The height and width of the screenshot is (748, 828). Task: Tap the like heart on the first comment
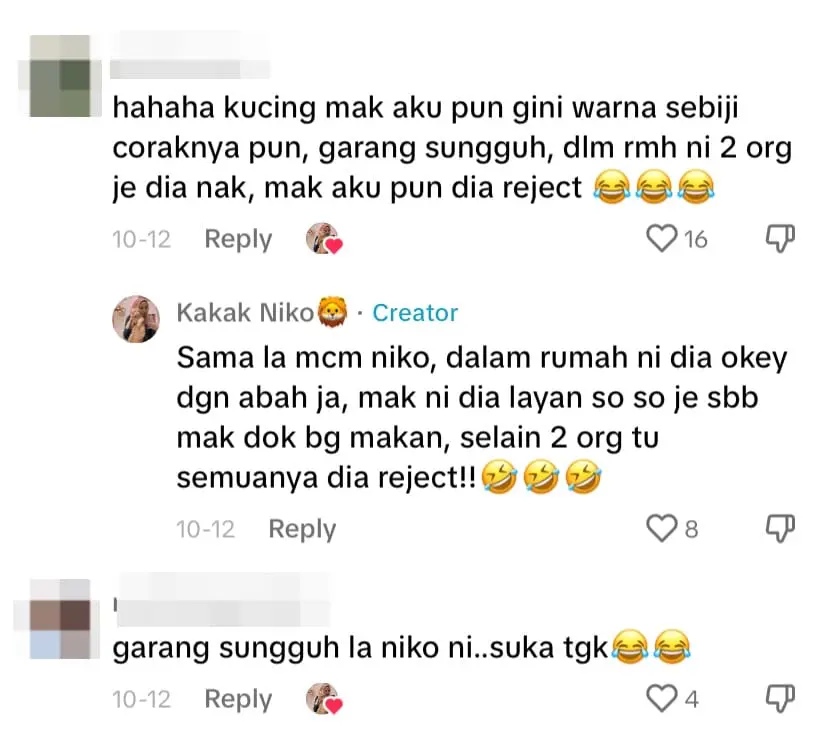[662, 239]
